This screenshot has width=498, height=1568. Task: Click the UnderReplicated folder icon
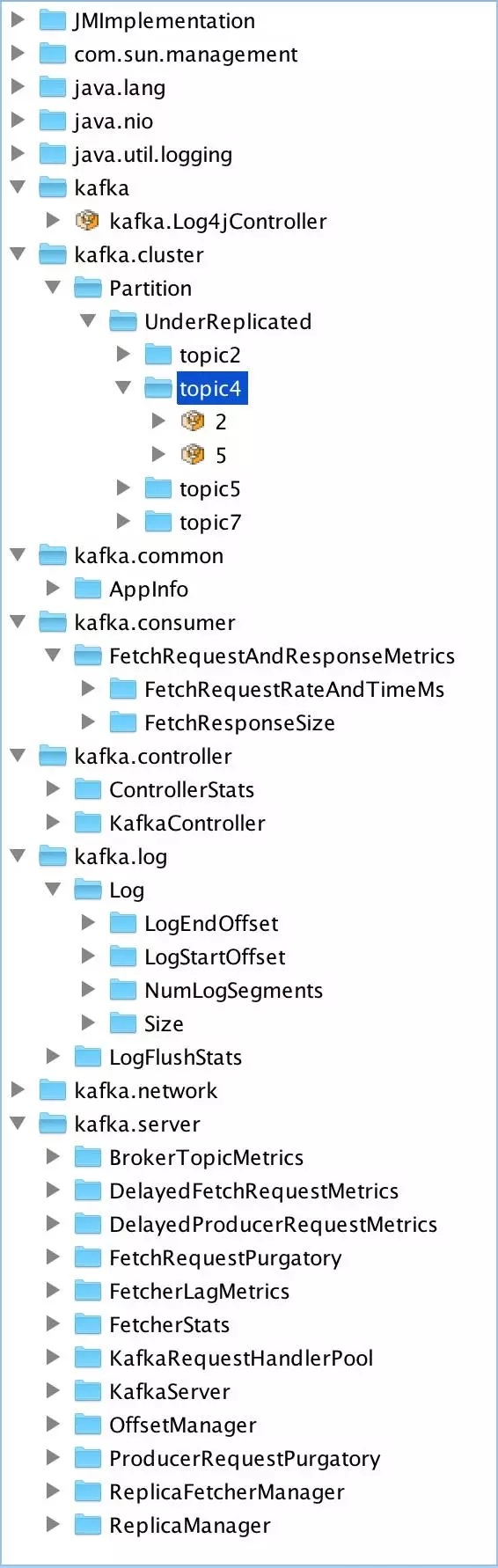click(123, 321)
